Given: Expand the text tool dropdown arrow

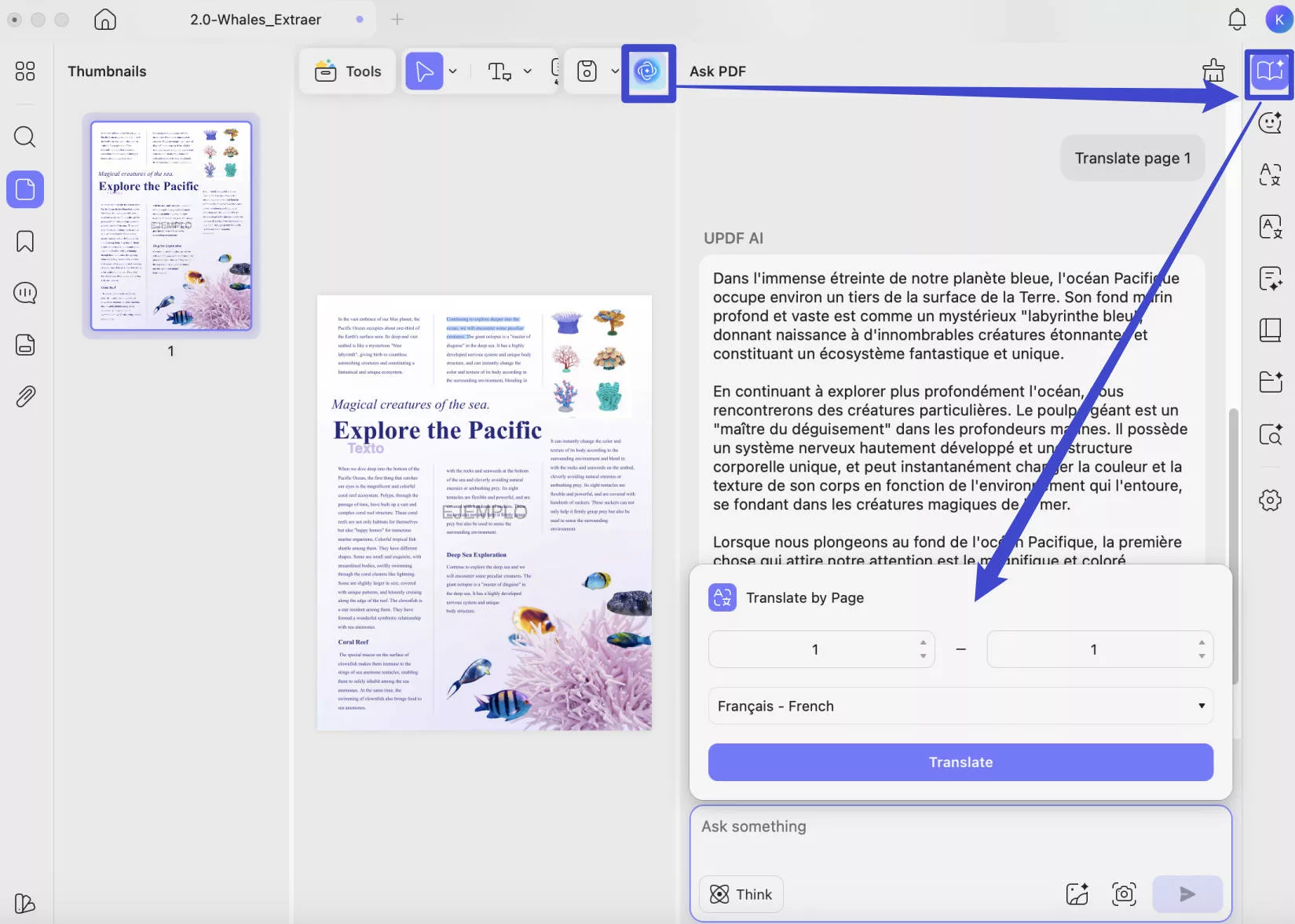Looking at the screenshot, I should (x=528, y=71).
